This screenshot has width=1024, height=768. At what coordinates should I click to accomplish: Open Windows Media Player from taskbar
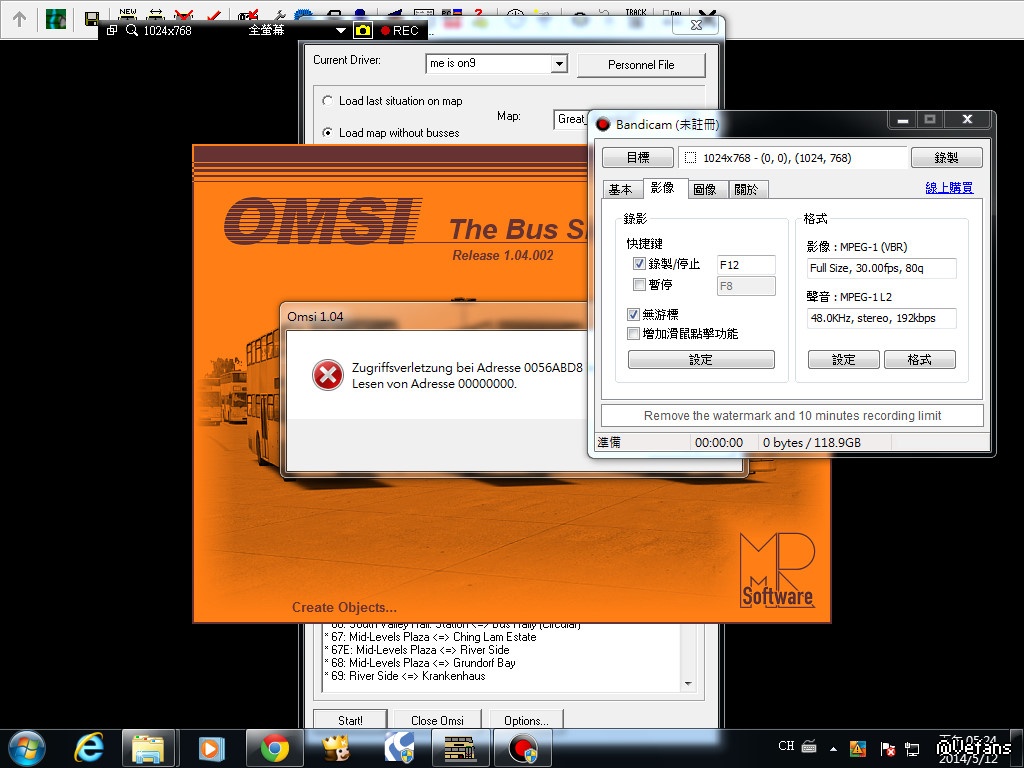[211, 748]
